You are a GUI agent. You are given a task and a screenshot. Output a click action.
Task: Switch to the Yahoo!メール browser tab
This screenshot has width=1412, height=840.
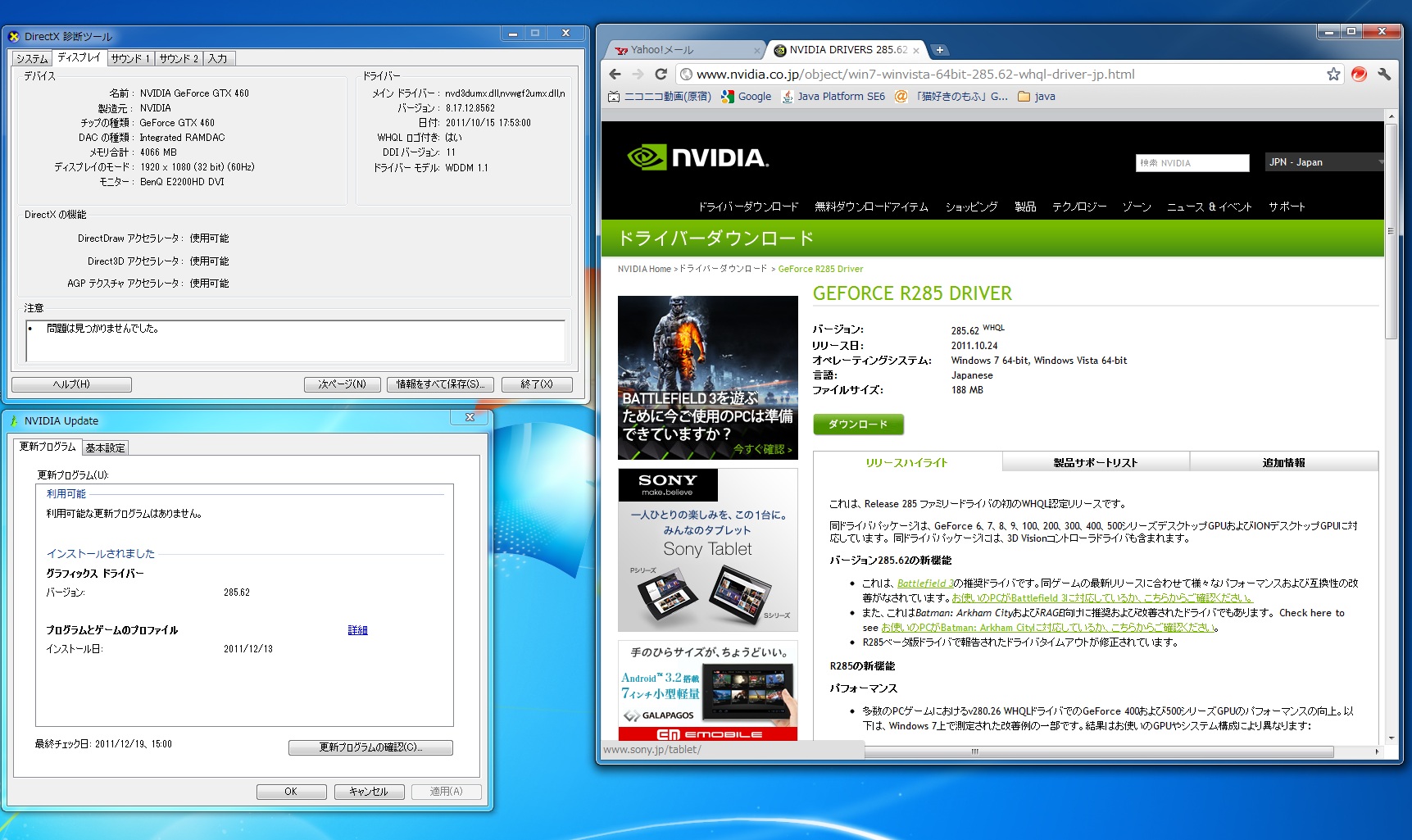click(680, 50)
